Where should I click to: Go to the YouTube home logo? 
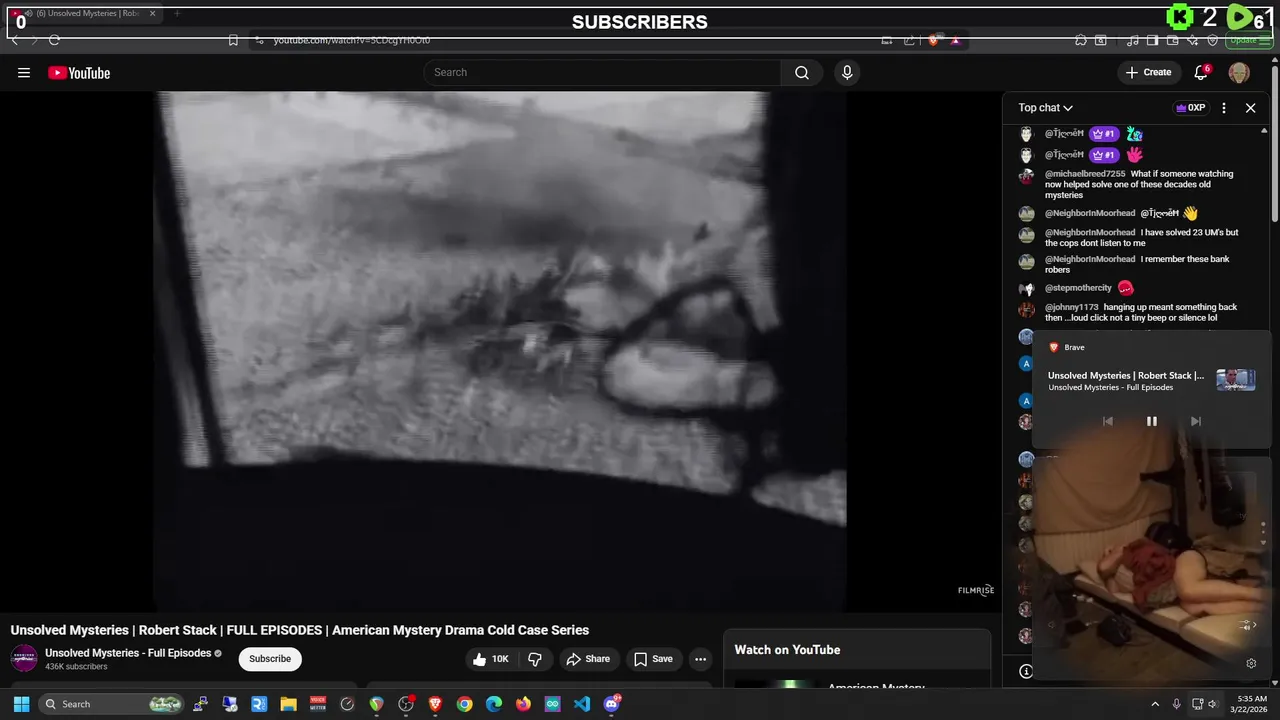point(79,72)
